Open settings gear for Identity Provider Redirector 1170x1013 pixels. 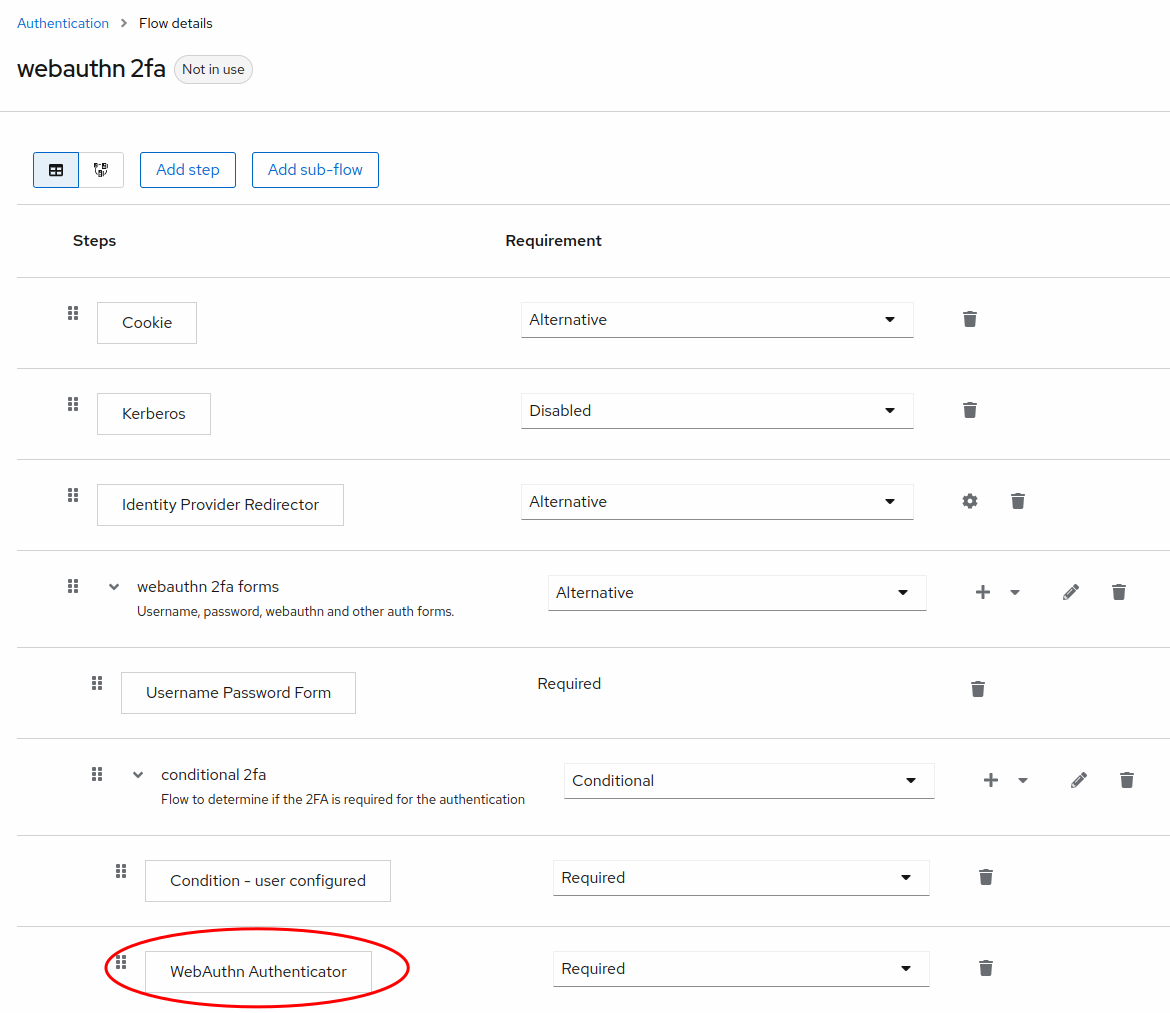click(969, 501)
